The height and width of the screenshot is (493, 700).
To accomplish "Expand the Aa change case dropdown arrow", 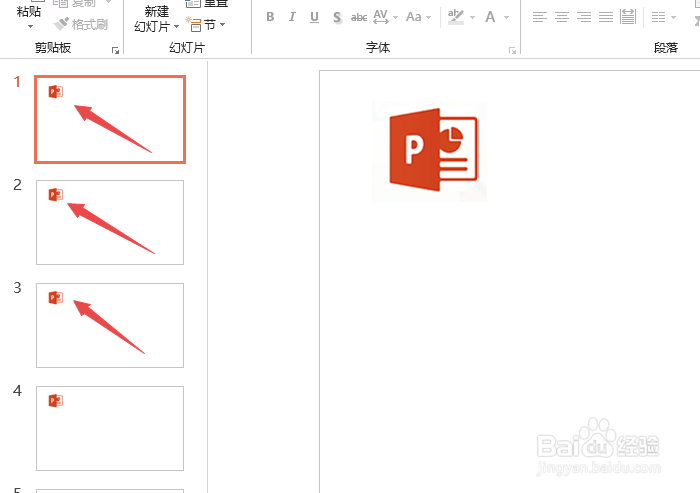I will coord(429,18).
